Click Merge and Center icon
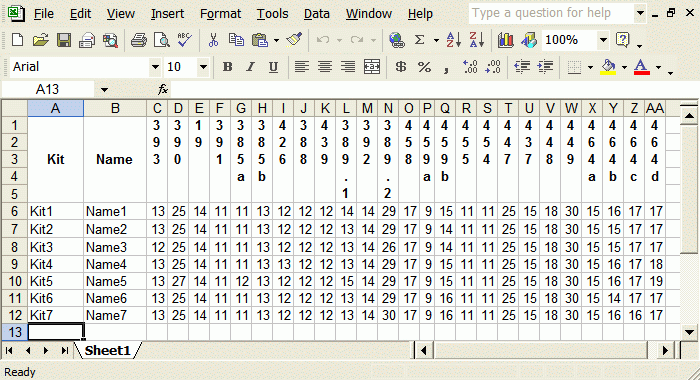The height and width of the screenshot is (380, 700). coord(372,67)
